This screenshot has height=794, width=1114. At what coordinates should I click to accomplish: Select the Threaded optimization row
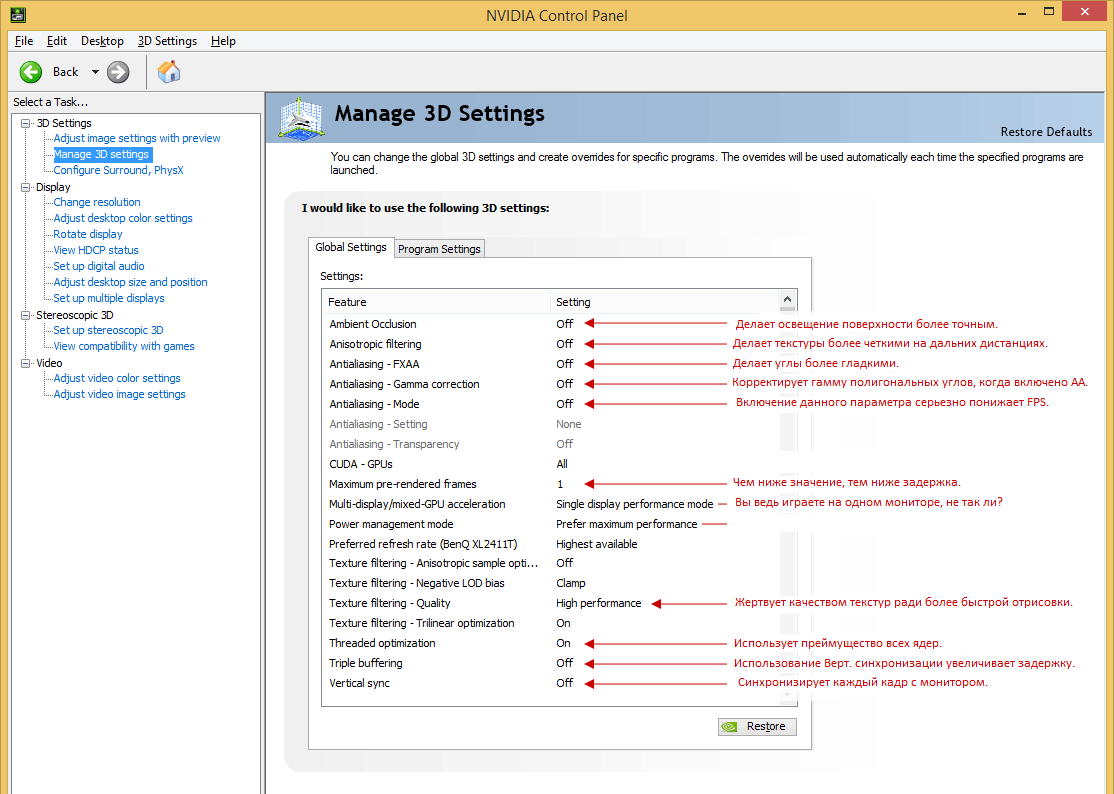551,643
